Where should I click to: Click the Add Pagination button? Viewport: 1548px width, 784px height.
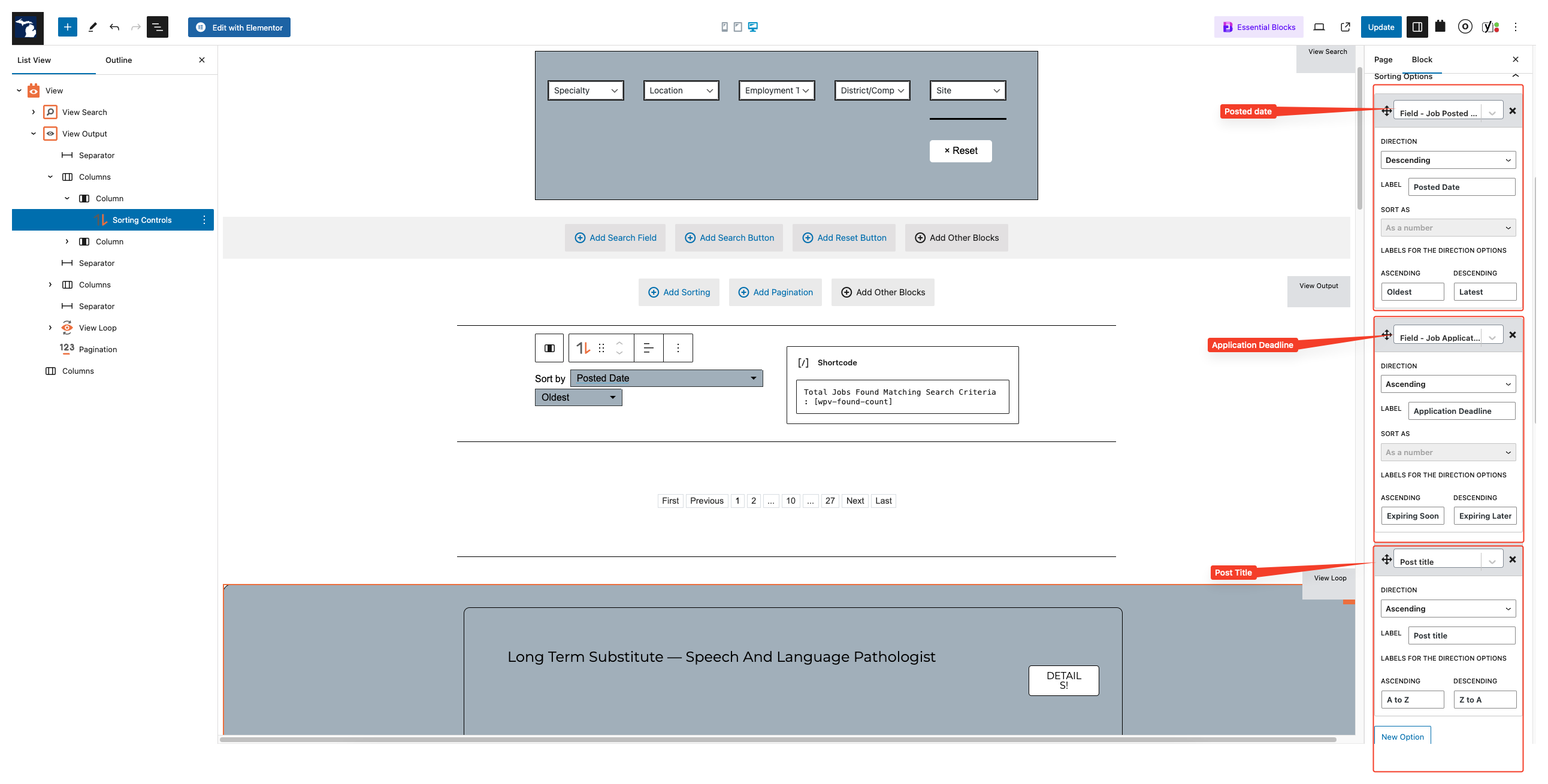[775, 292]
